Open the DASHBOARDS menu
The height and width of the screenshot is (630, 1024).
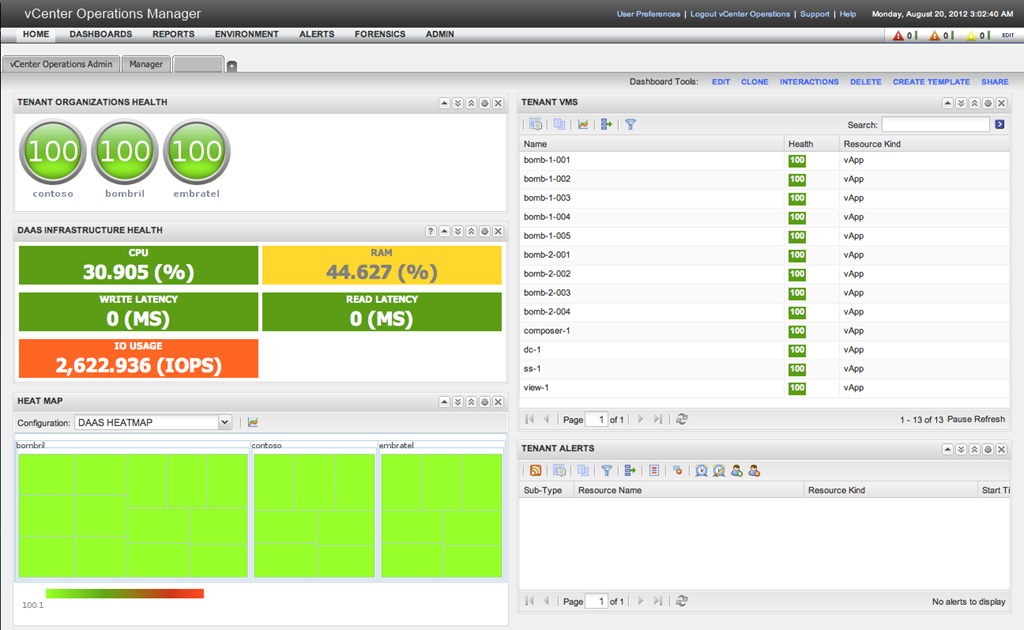[101, 34]
